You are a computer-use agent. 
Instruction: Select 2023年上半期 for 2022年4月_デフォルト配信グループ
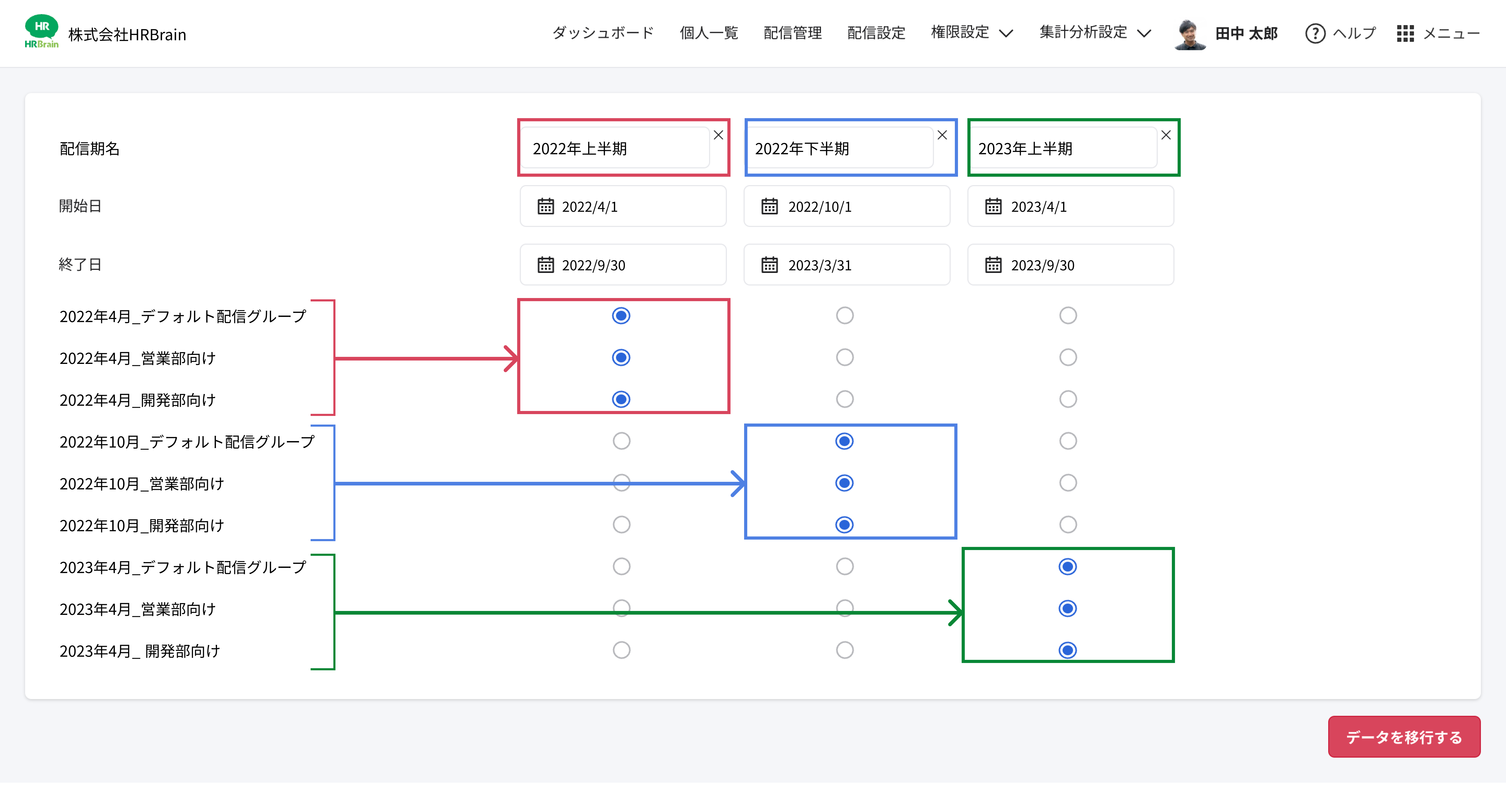(1068, 316)
